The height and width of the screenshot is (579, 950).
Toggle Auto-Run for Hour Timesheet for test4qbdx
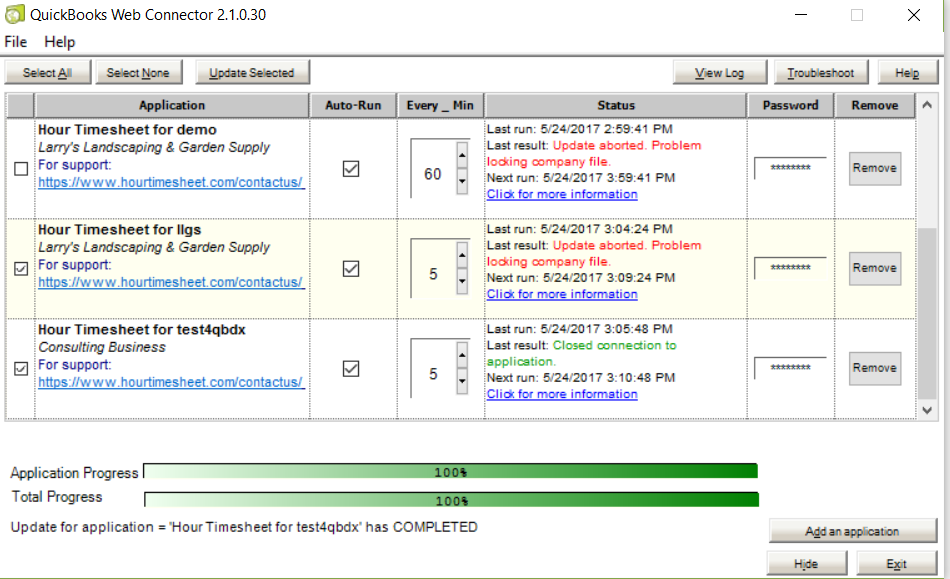pos(350,368)
